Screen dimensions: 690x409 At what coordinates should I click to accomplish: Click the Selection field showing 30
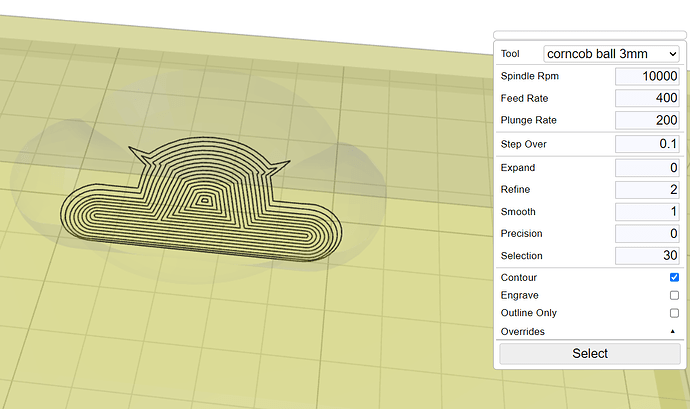[647, 256]
